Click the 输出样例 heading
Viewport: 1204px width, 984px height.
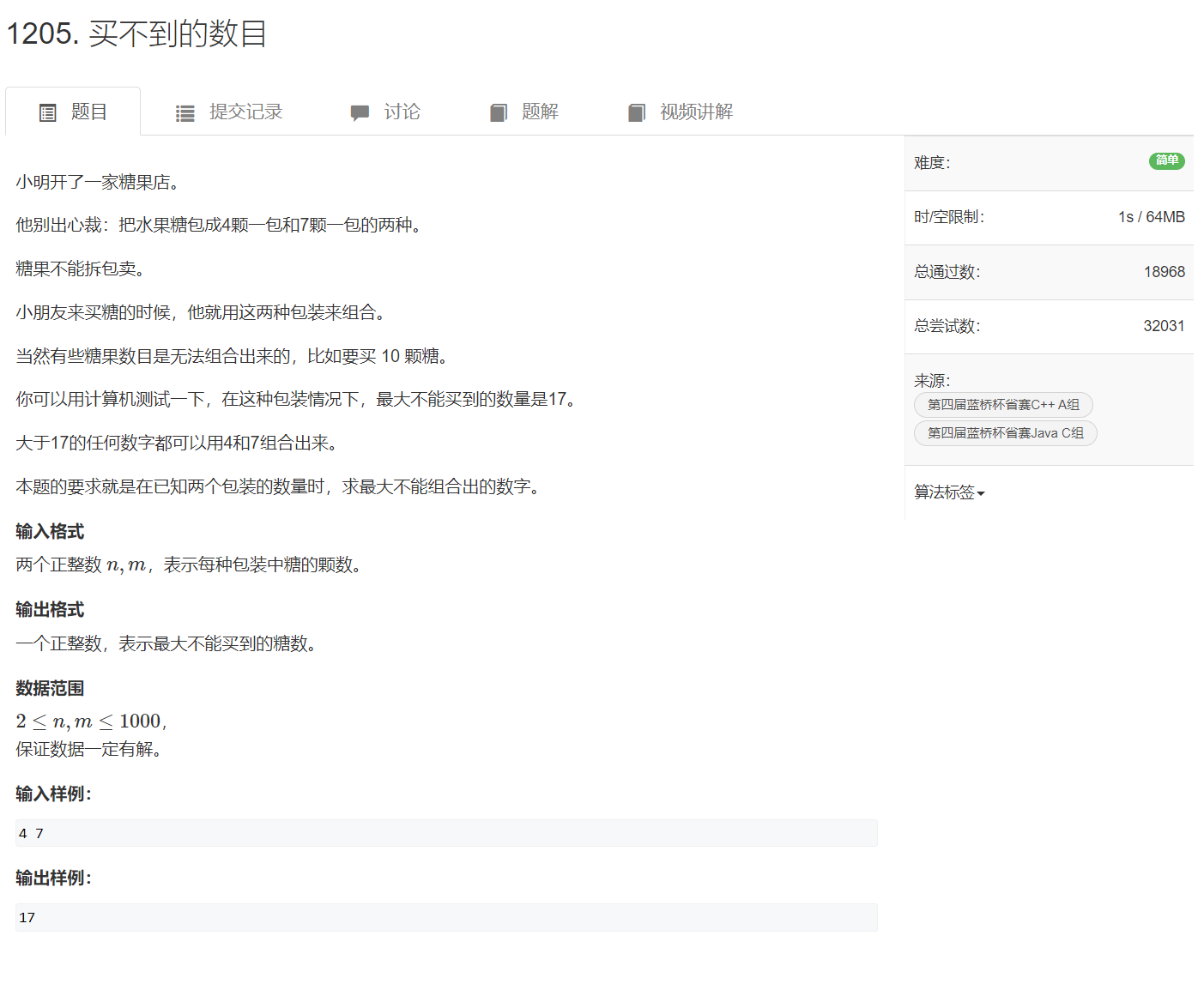coord(53,878)
